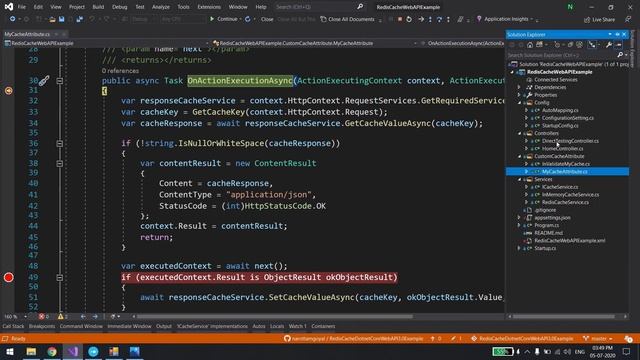Click editor horizontal scrollbar

pos(274,316)
